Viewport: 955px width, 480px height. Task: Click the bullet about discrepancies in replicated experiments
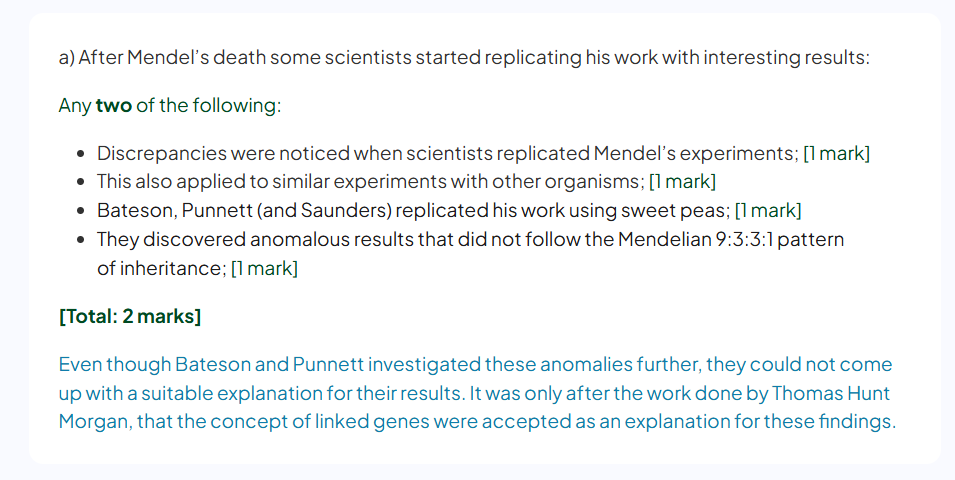[x=484, y=153]
